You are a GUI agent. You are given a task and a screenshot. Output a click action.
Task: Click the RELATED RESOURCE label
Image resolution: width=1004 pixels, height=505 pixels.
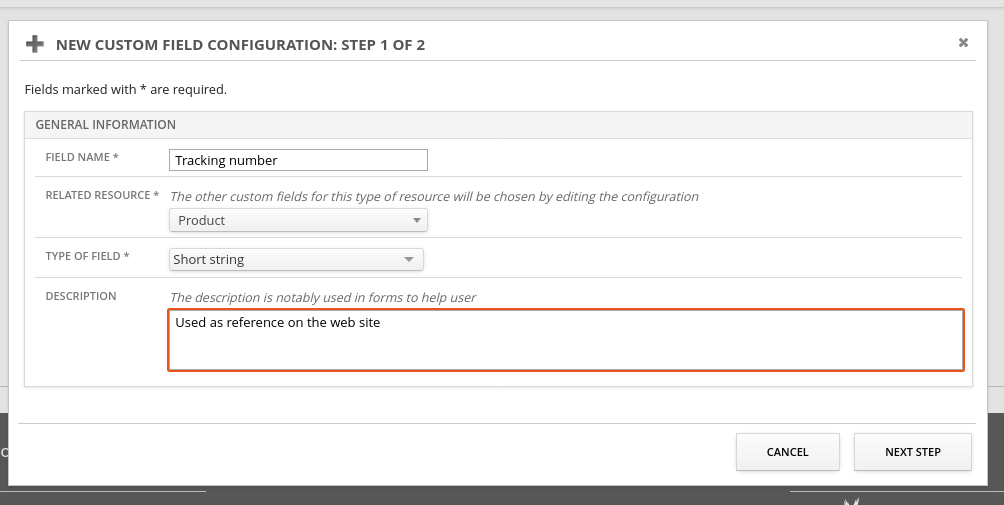tap(102, 195)
